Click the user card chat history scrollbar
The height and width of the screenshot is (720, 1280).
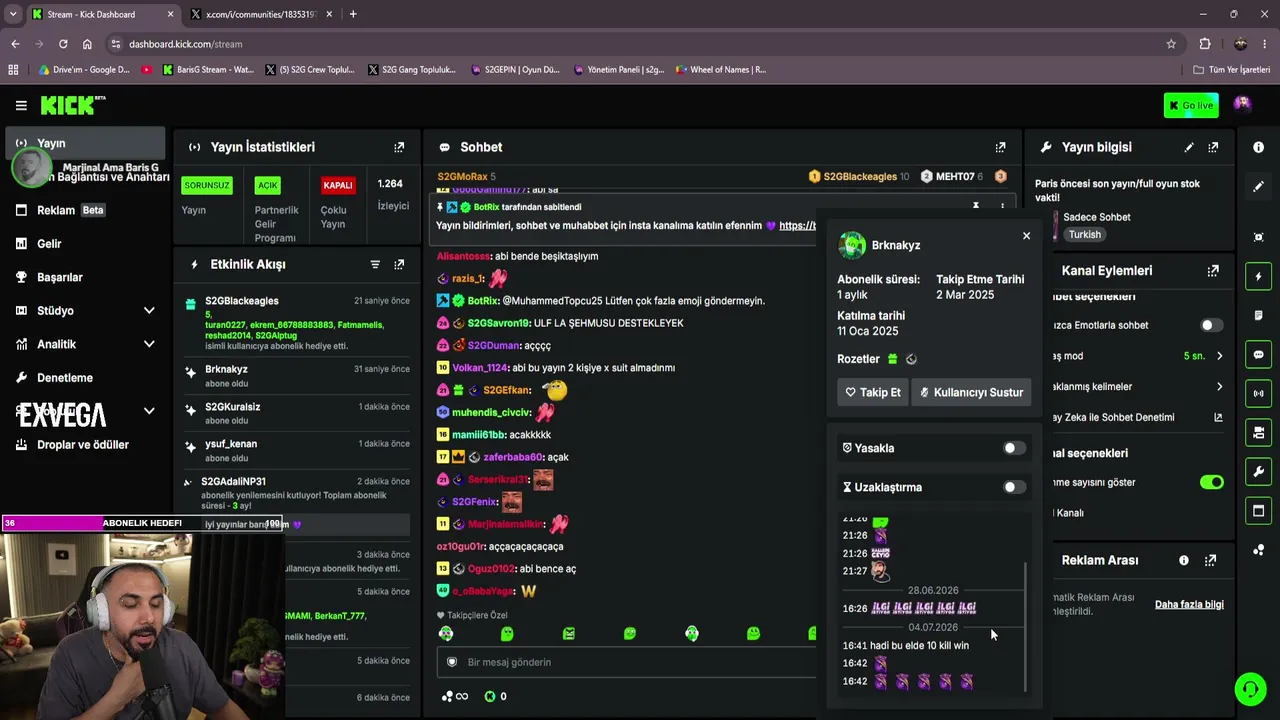click(x=1025, y=626)
